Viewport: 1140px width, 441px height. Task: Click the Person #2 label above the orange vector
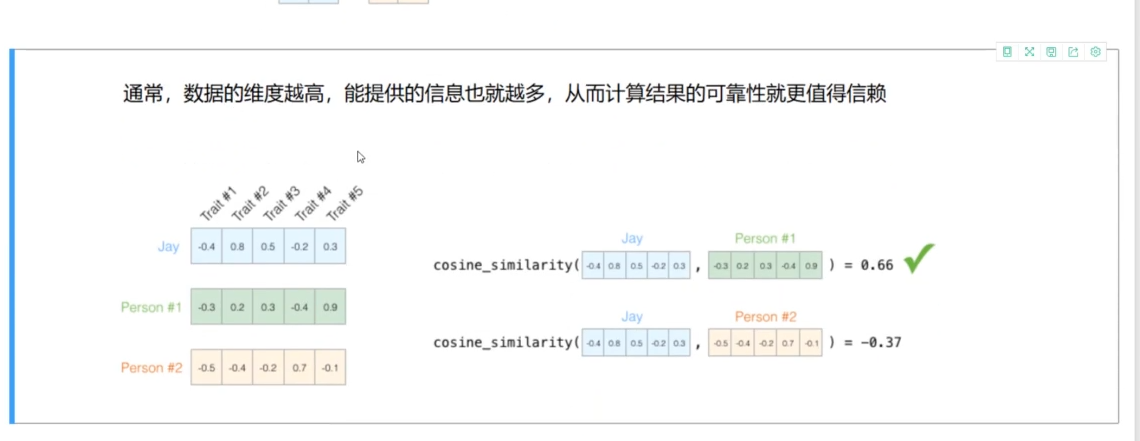(x=765, y=317)
